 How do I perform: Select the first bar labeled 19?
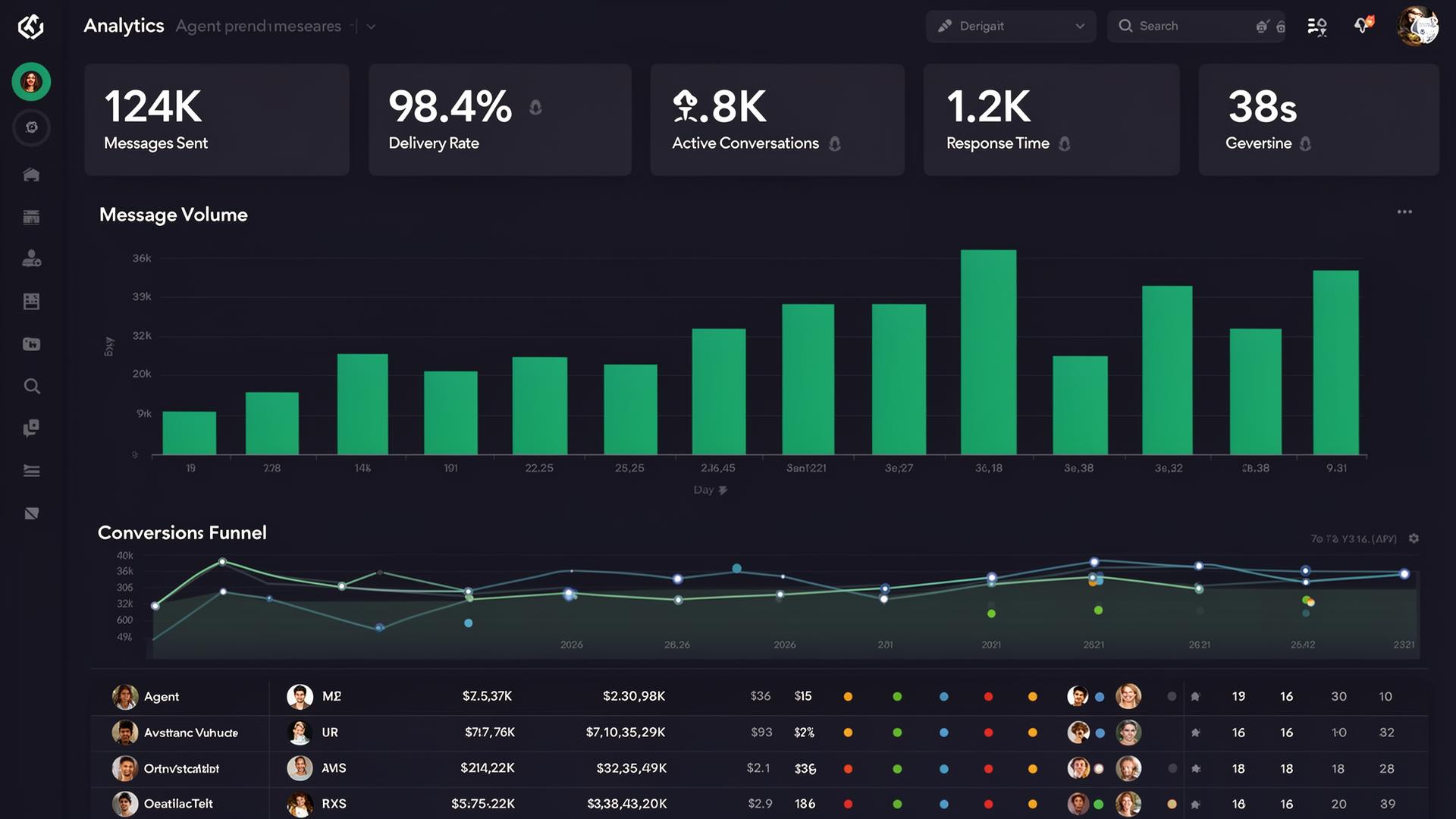pyautogui.click(x=190, y=433)
